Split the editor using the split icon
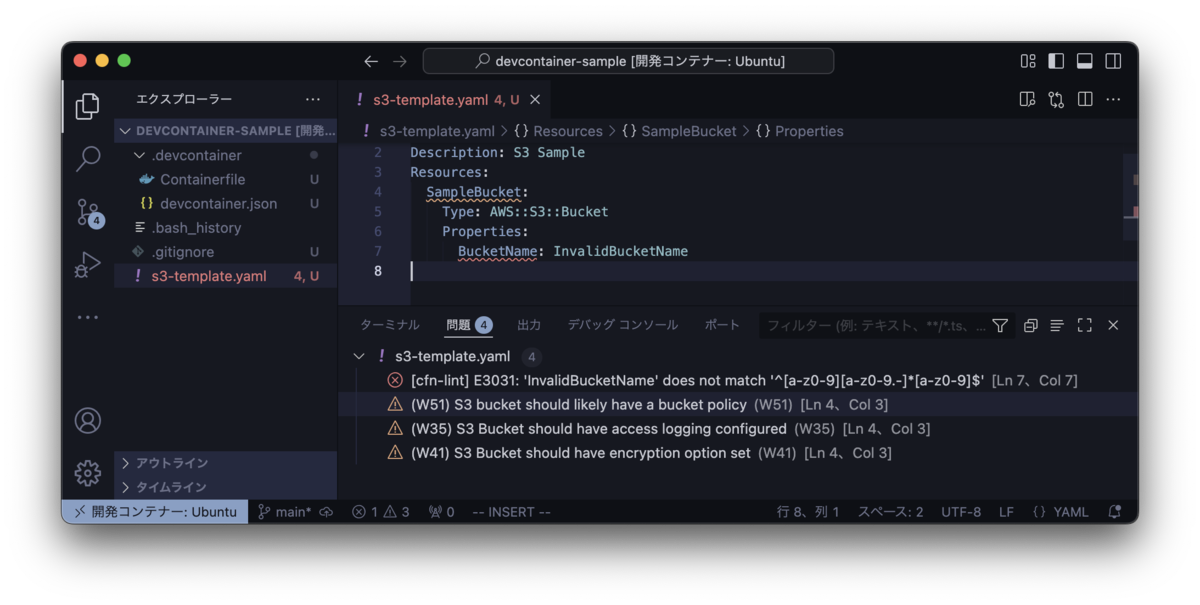The height and width of the screenshot is (605, 1200). click(x=1083, y=99)
